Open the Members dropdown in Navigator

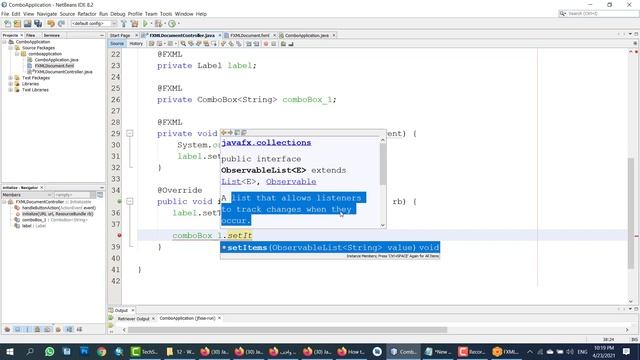coord(27,195)
